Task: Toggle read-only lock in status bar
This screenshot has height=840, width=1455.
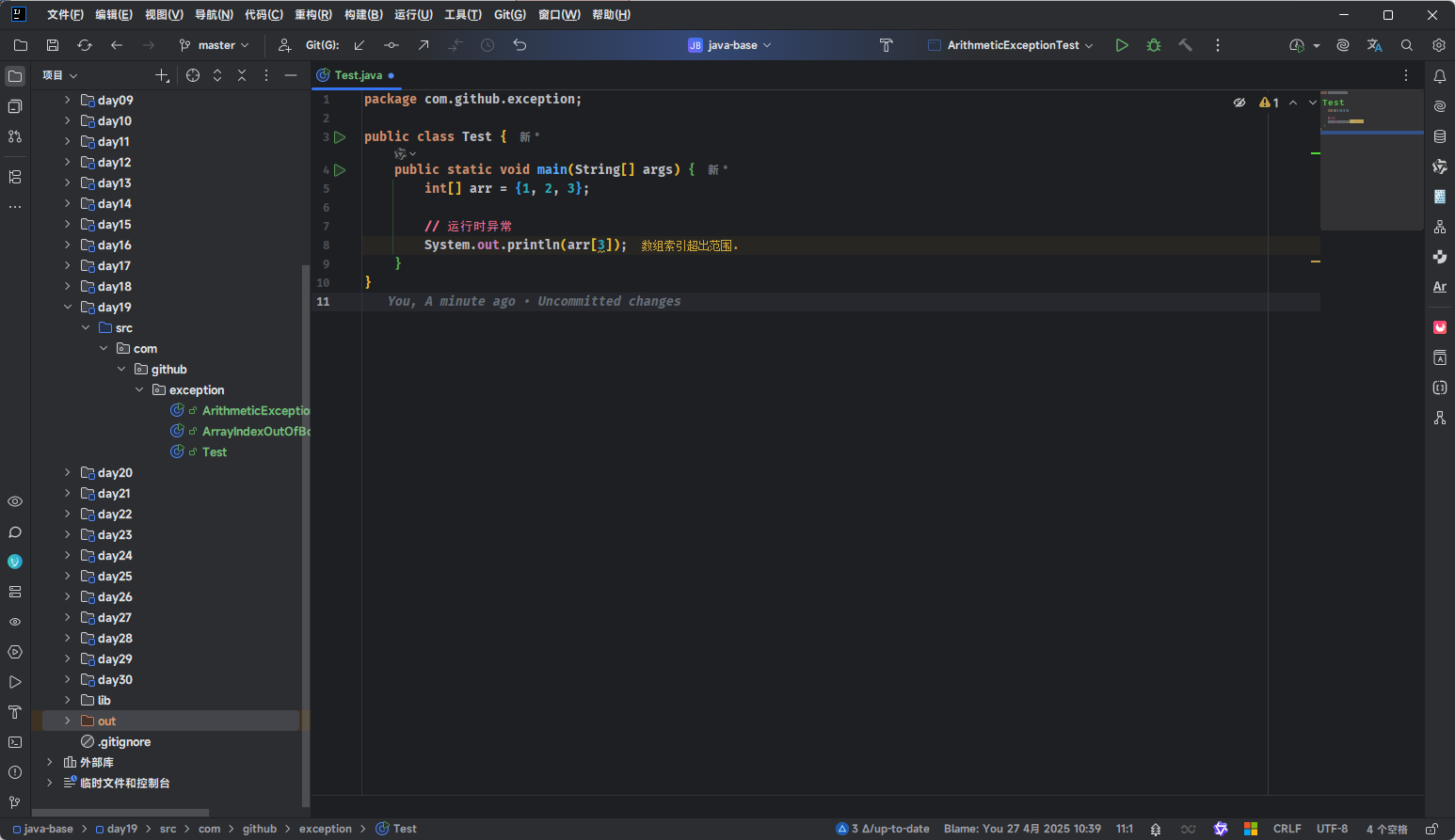Action: click(1431, 829)
